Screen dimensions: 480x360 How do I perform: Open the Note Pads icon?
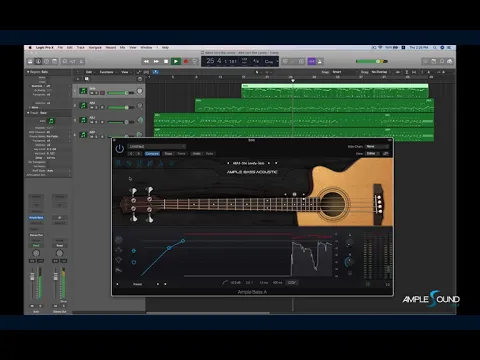(x=434, y=61)
